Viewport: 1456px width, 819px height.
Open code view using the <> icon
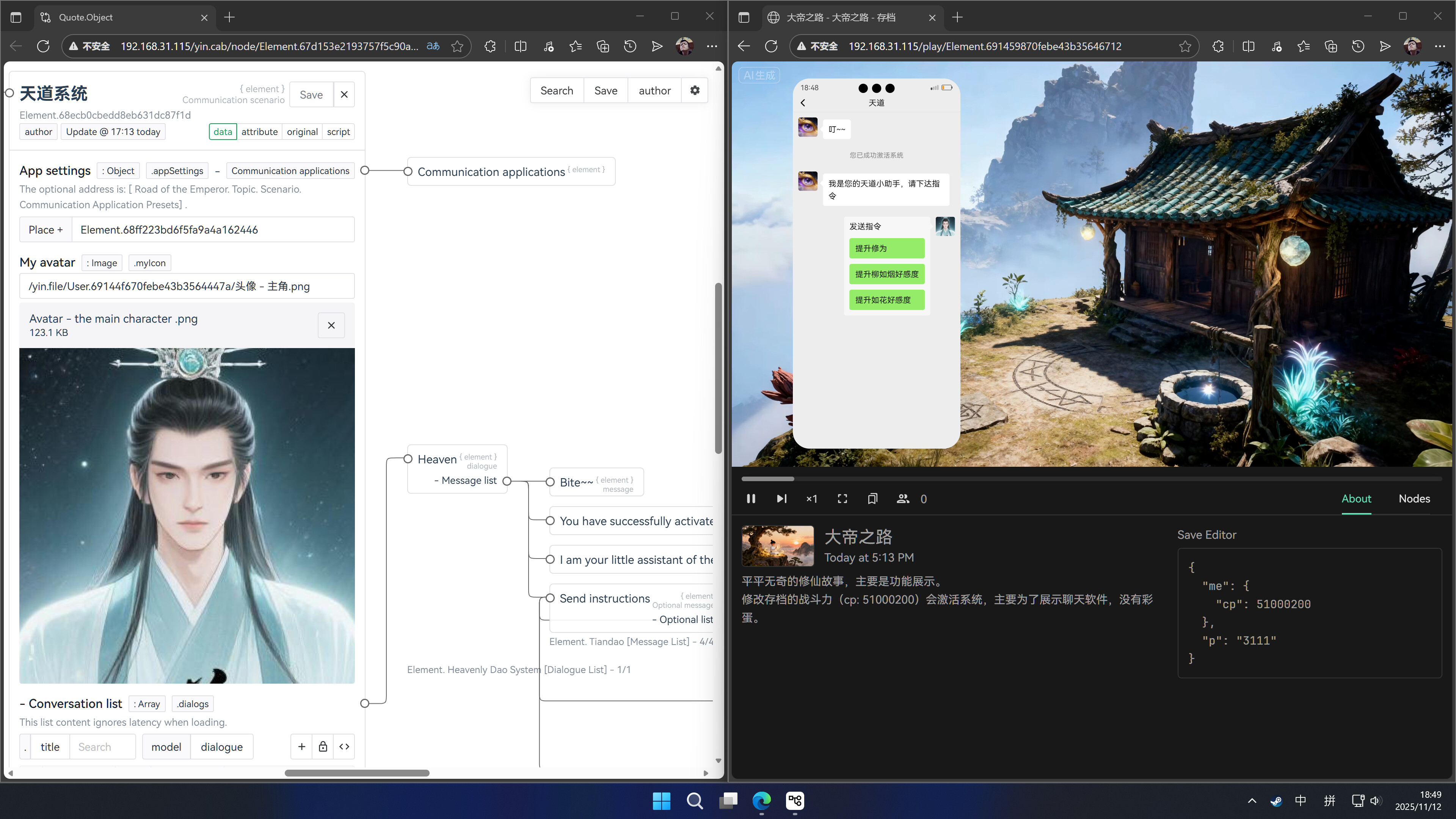[344, 747]
